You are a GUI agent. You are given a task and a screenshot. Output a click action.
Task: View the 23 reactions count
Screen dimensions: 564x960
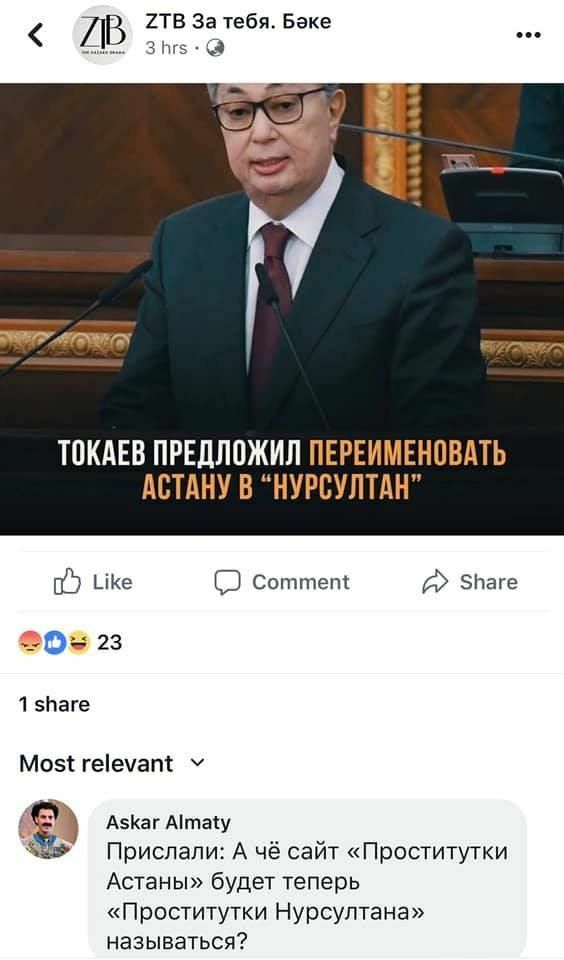[110, 642]
